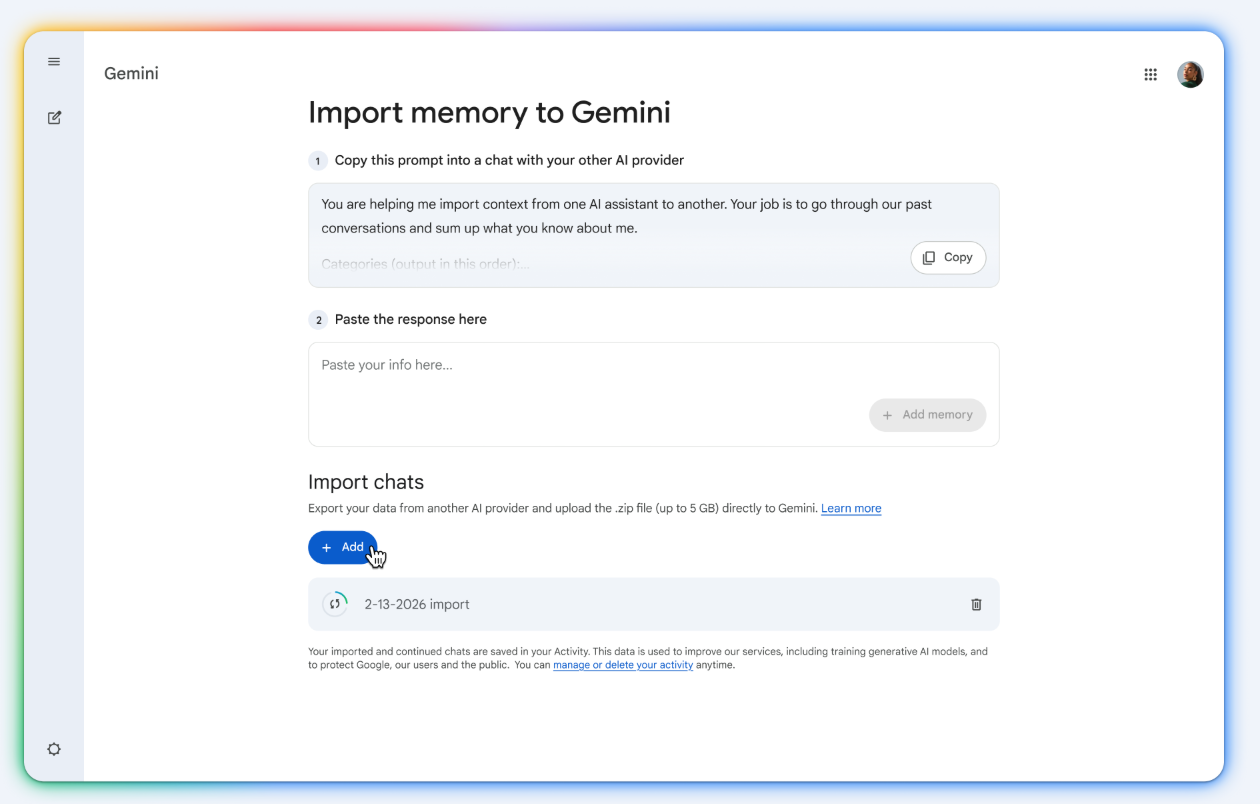The image size is (1260, 804).
Task: Click inside the prompt text box
Action: (x=600, y=217)
